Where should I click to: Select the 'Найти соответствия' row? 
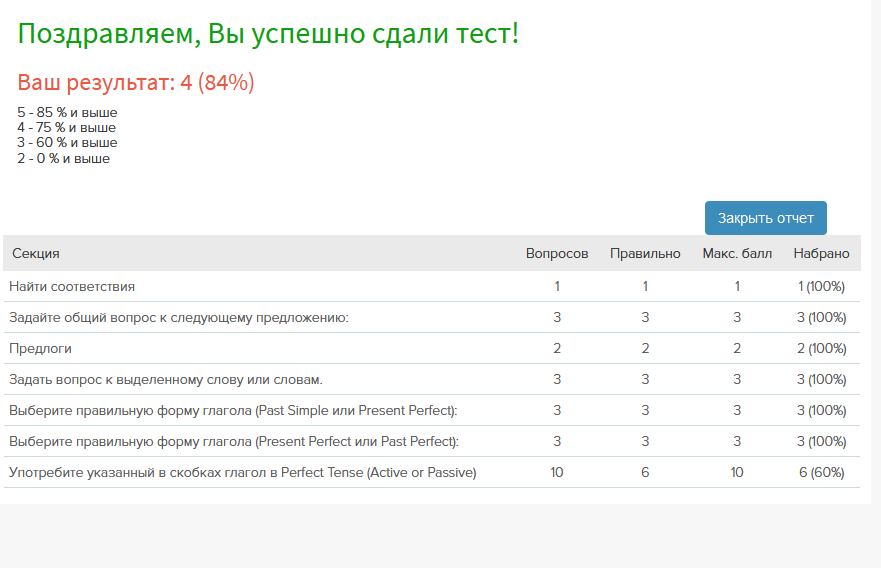(432, 287)
